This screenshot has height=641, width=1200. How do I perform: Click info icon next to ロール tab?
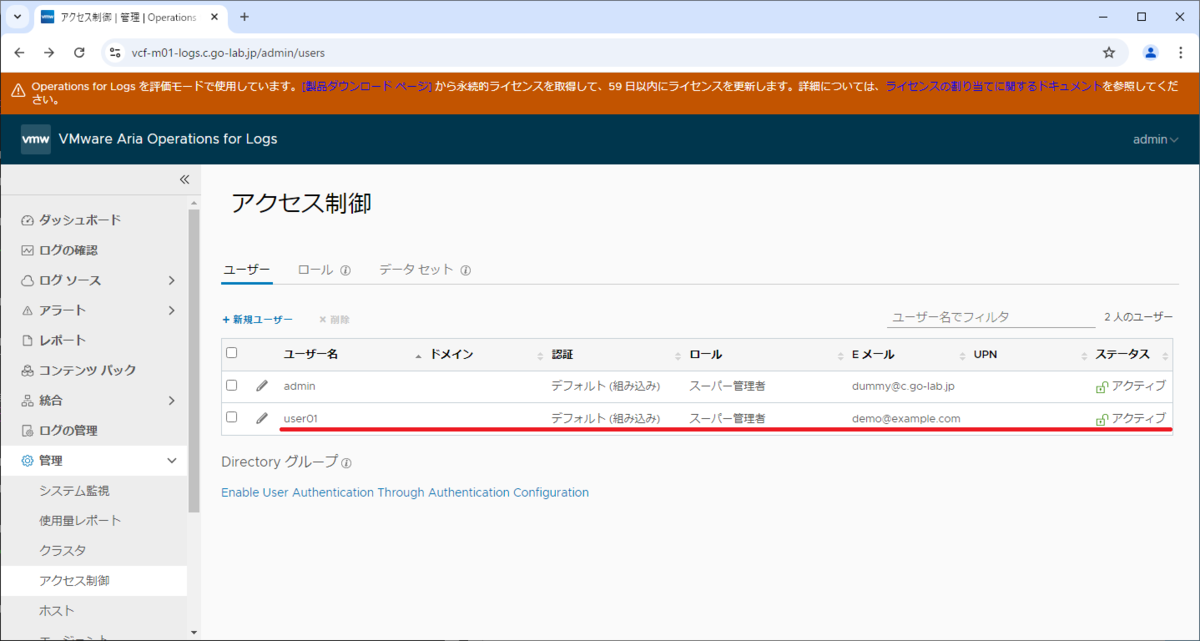(345, 270)
